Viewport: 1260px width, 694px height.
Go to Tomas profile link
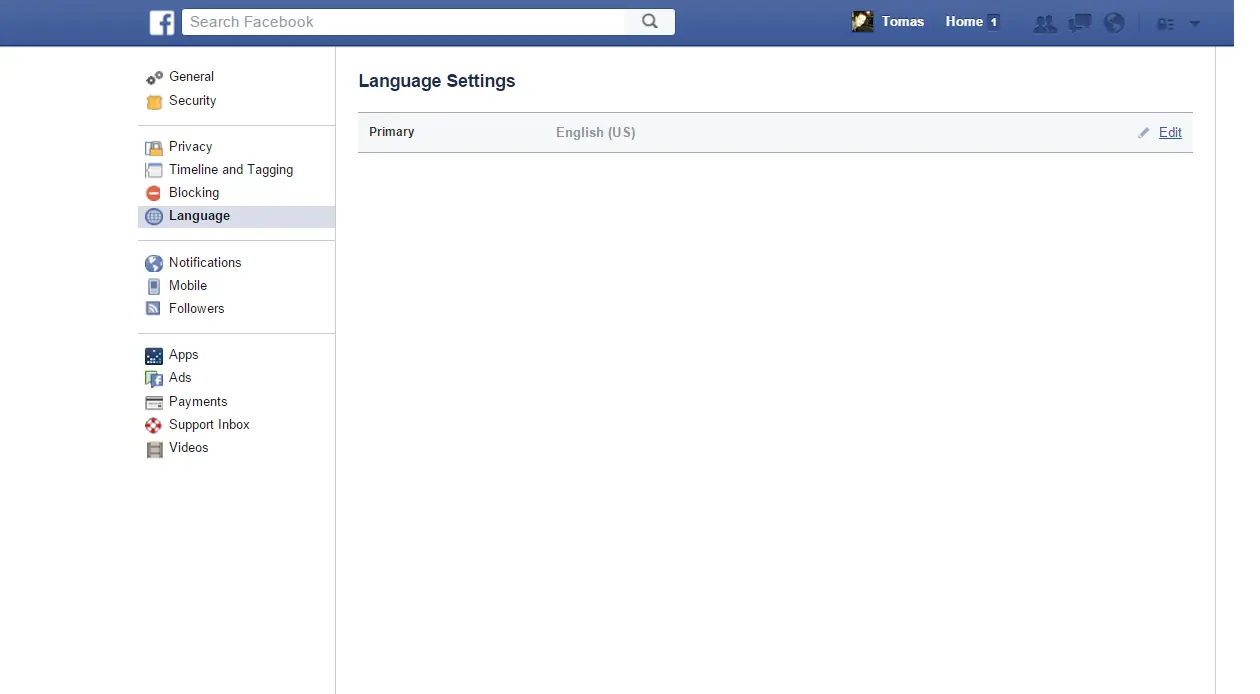point(903,21)
